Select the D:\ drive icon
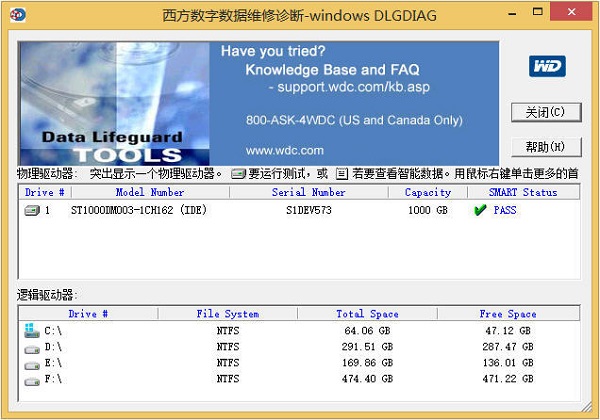The image size is (600, 420). [32, 346]
